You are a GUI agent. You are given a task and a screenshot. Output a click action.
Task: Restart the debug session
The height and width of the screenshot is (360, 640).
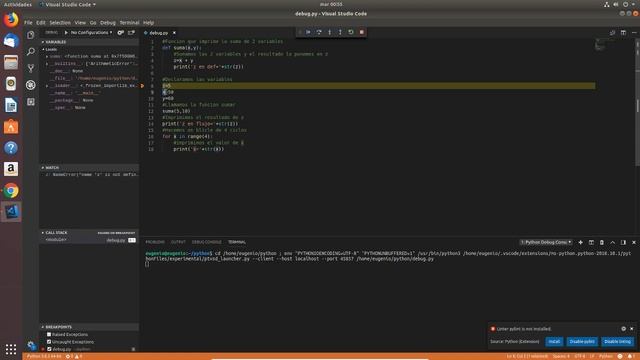tap(351, 32)
